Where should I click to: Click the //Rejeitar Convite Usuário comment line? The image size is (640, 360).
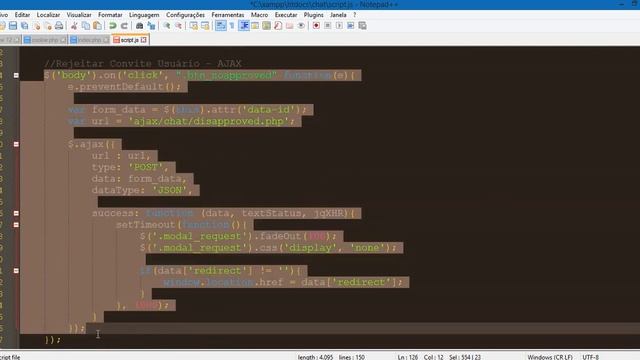coord(143,64)
